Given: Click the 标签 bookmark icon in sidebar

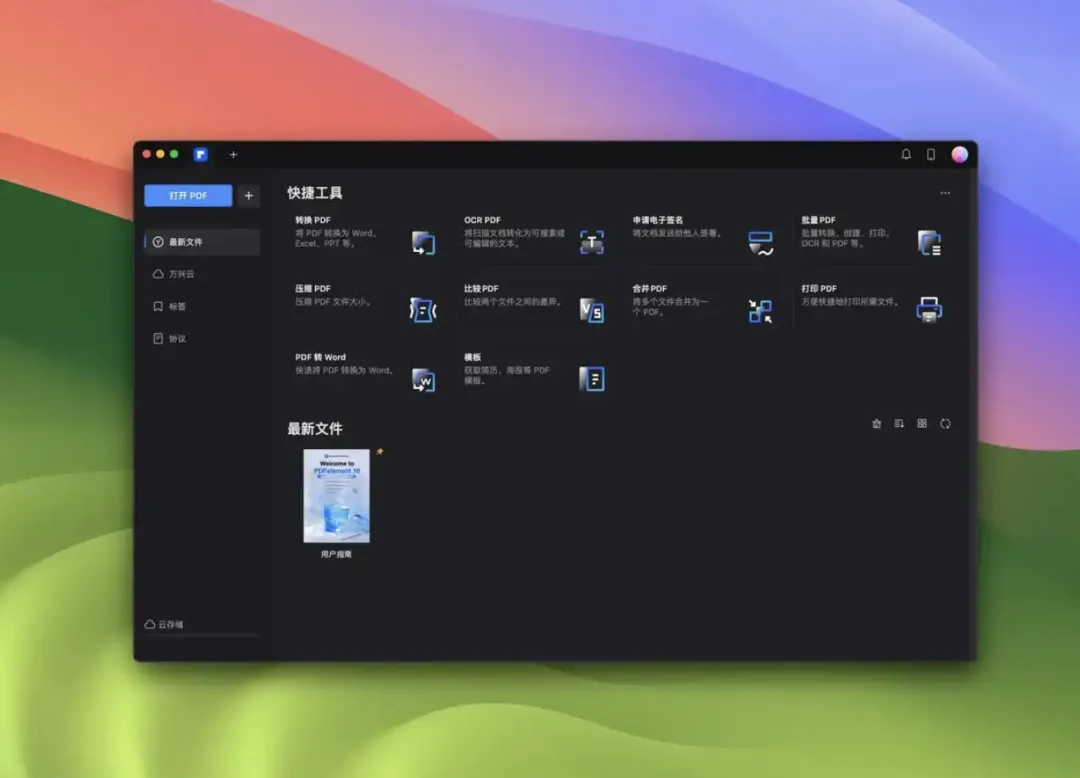Looking at the screenshot, I should pos(158,306).
